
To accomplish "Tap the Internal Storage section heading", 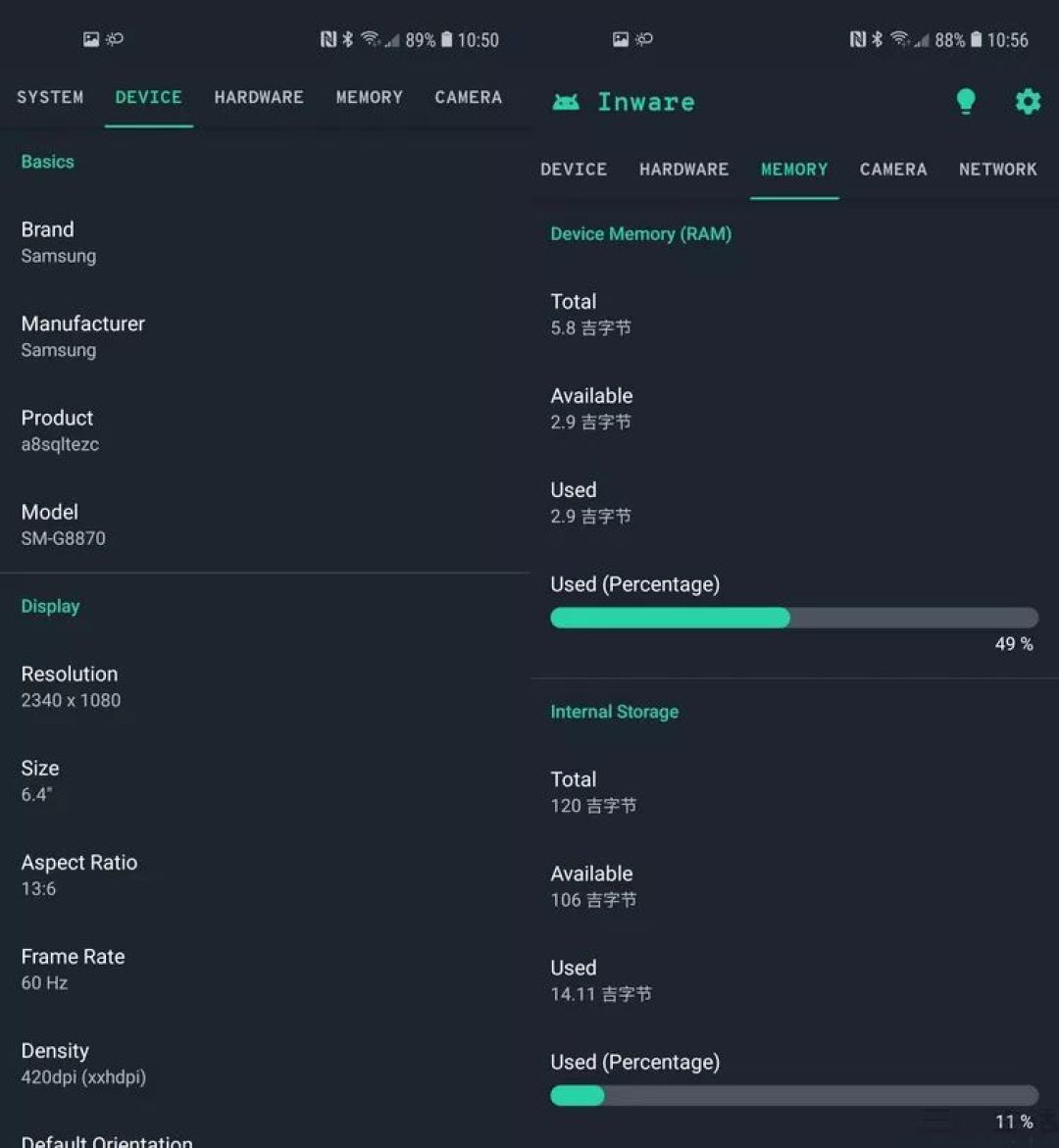I will [614, 712].
